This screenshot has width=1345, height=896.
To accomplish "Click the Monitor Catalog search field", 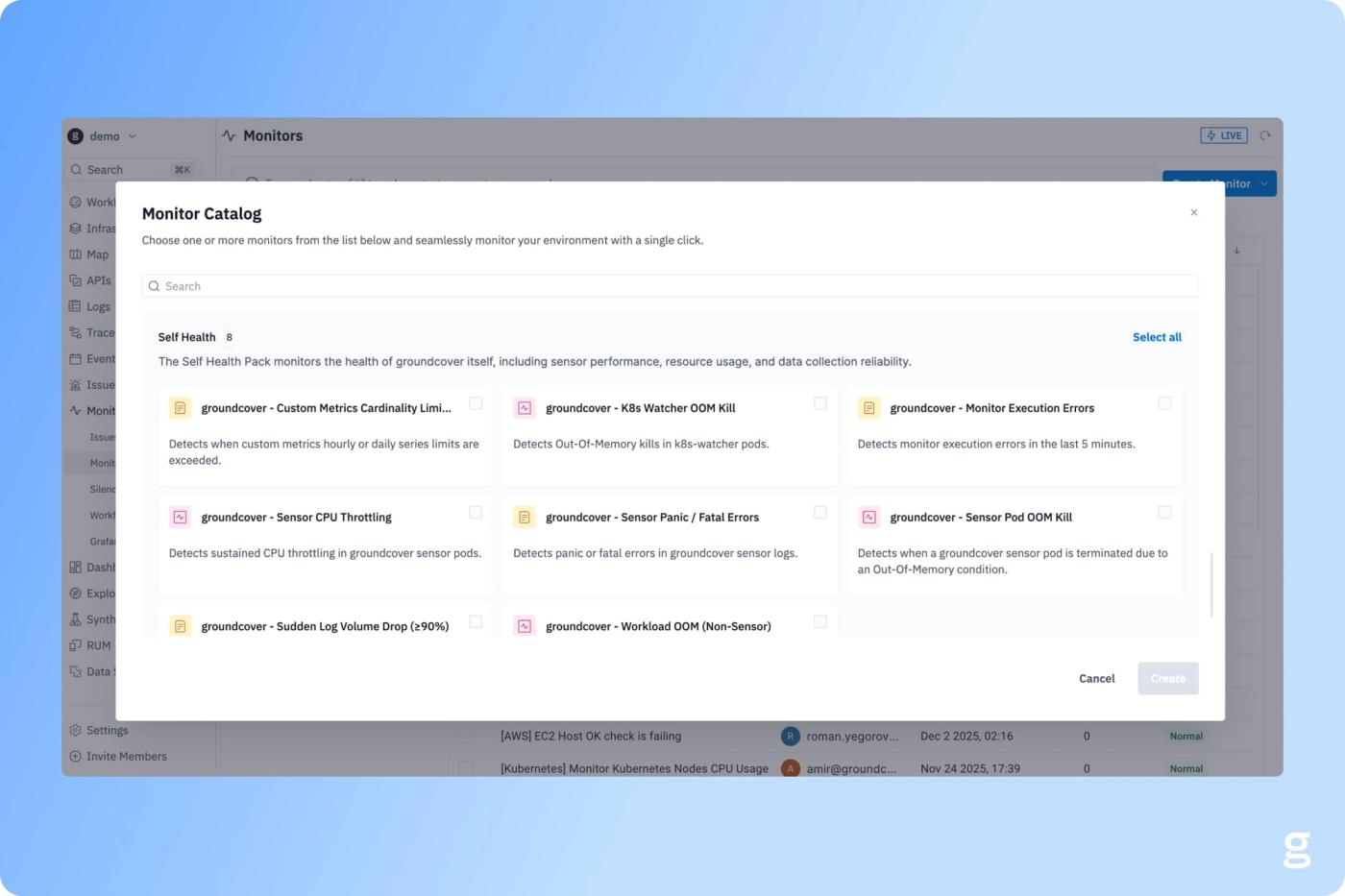I will point(671,286).
